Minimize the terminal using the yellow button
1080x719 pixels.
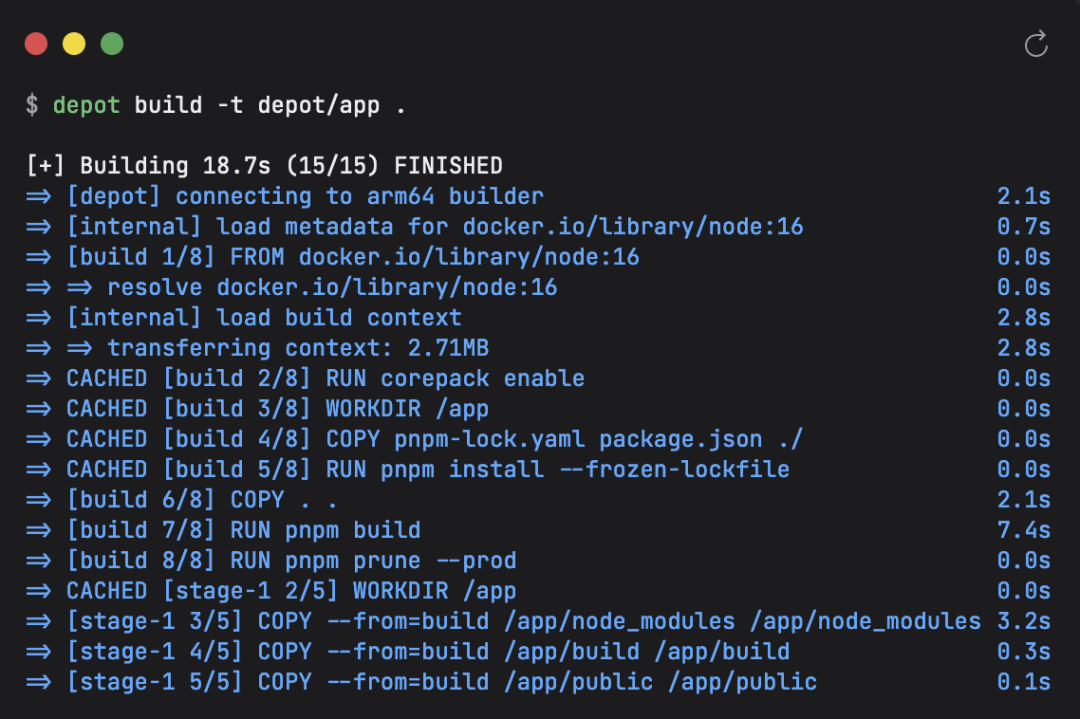(x=74, y=44)
